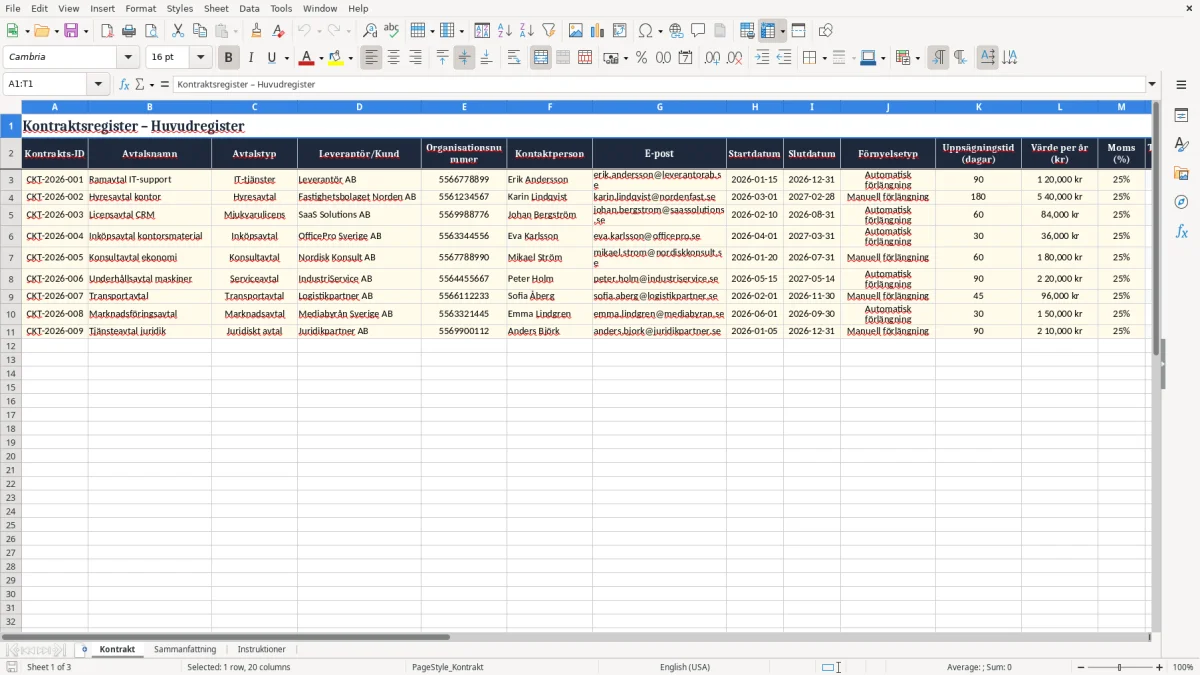This screenshot has height=675, width=1200.
Task: Click Increase Indent icon
Action: pos(762,58)
